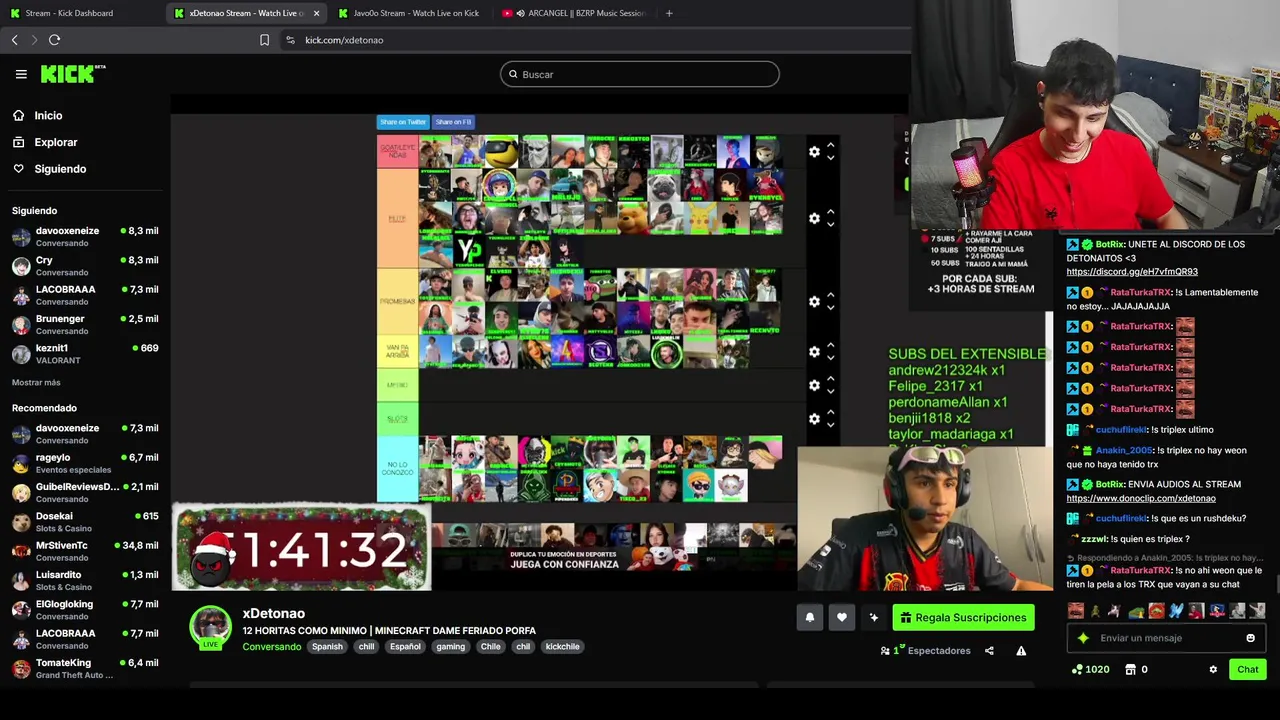The height and width of the screenshot is (720, 1280).
Task: Open followed channel keznit1
Action: click(x=85, y=353)
